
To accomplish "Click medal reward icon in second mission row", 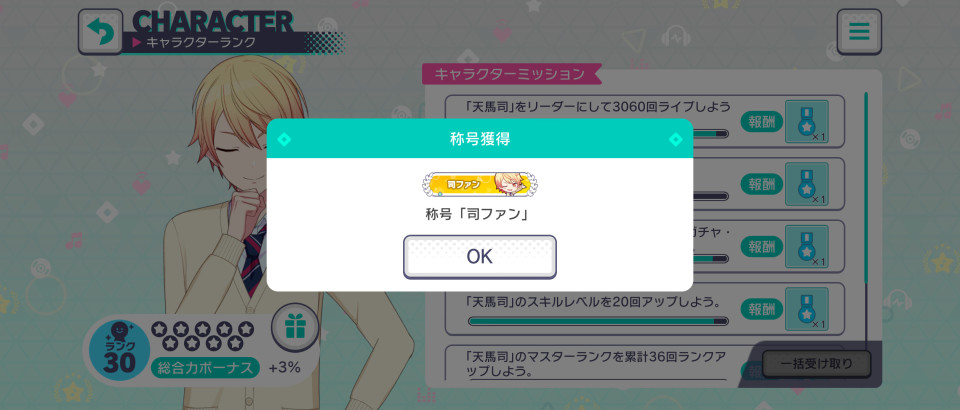I will (x=806, y=184).
